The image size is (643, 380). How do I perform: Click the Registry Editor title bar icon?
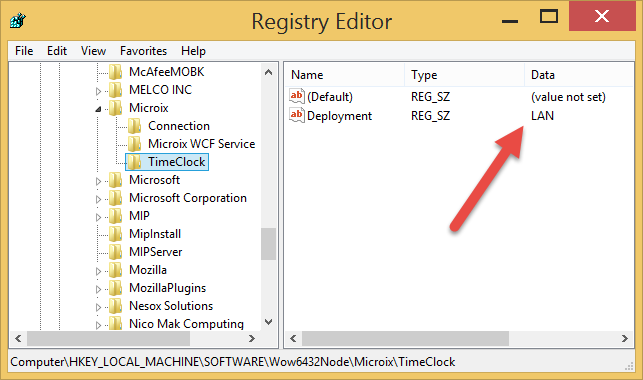[18, 20]
